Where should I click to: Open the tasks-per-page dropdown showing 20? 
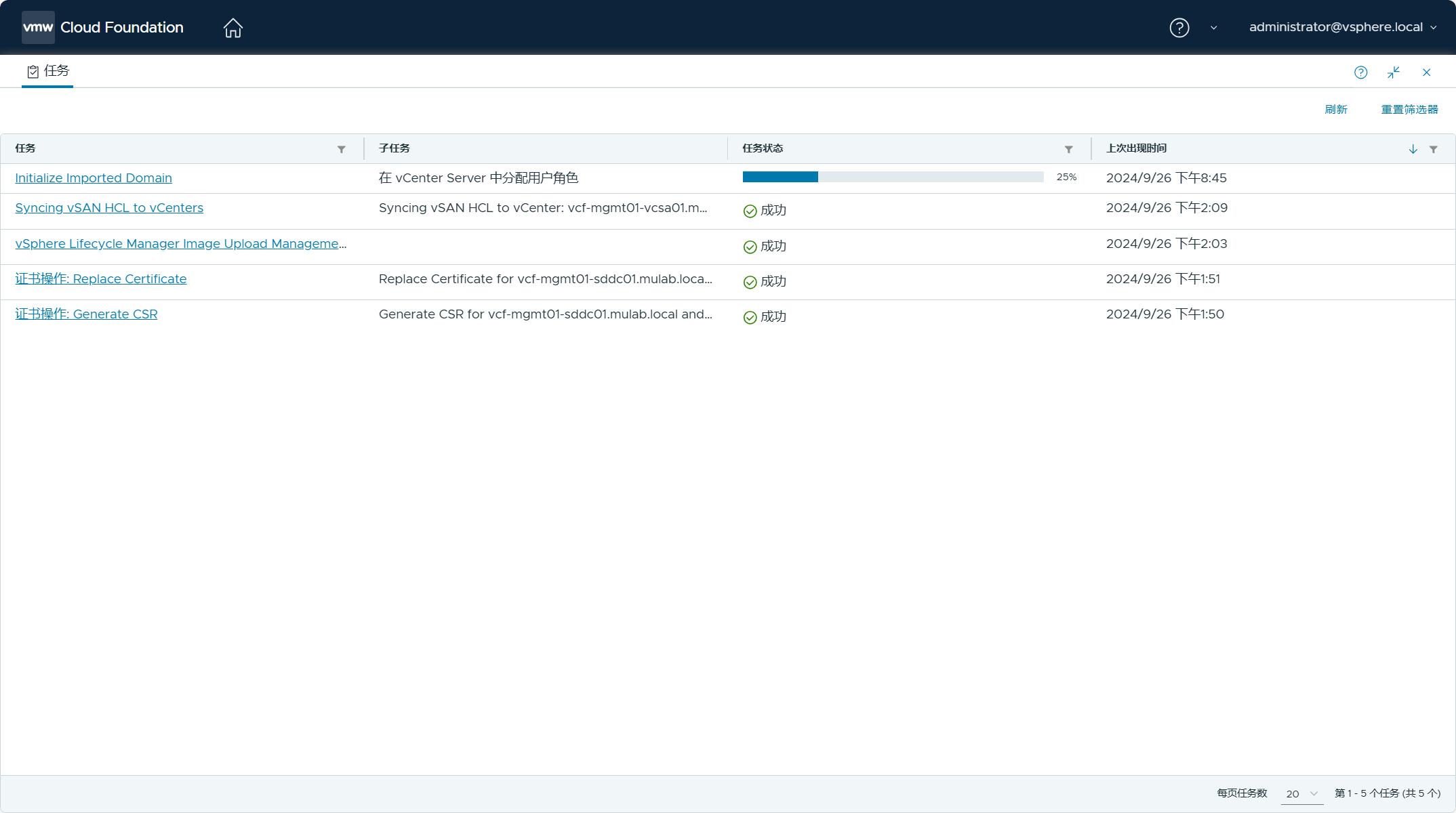(x=1301, y=793)
